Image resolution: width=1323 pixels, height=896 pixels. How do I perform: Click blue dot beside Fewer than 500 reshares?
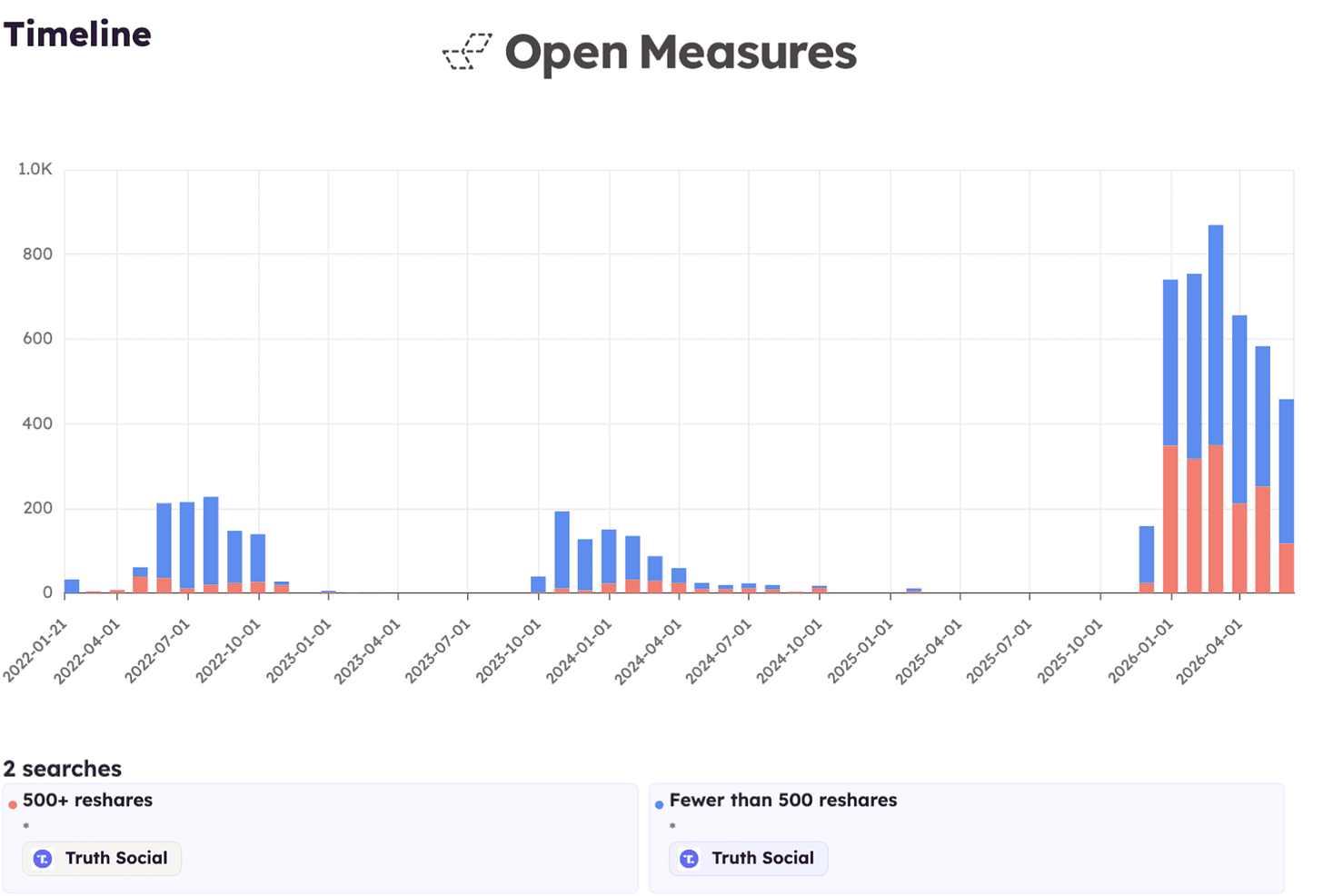coord(660,804)
